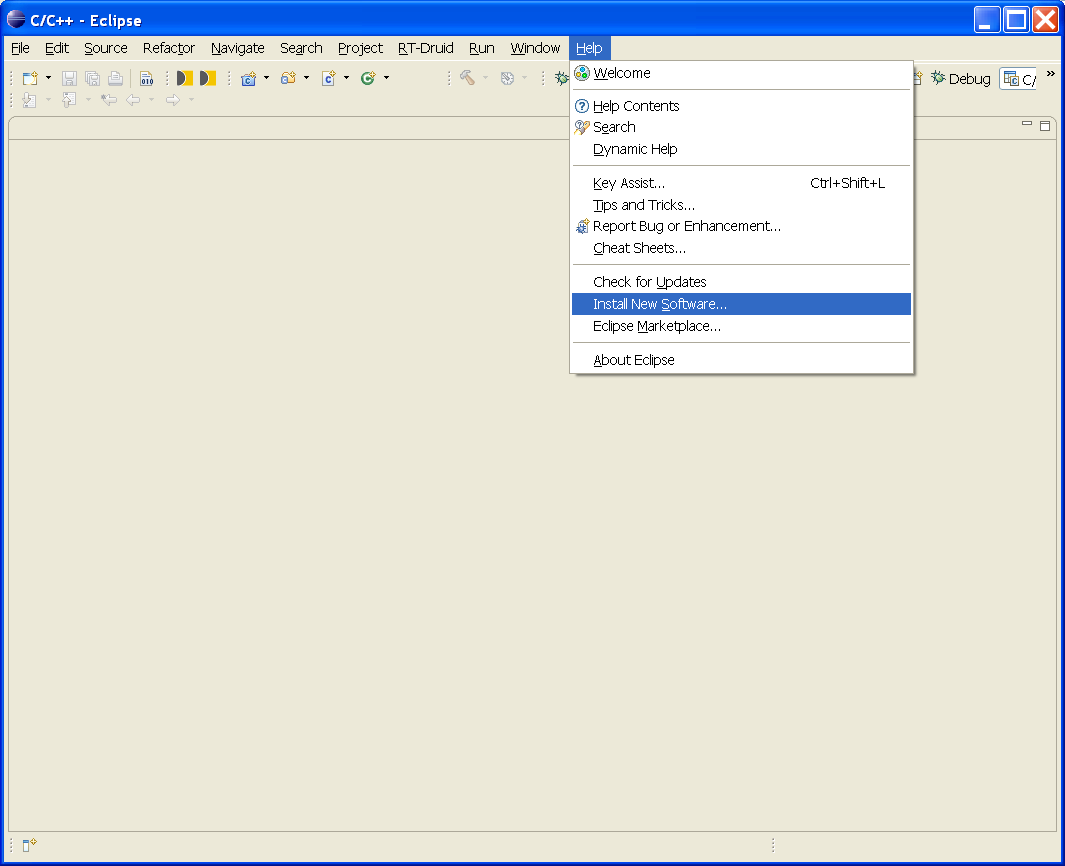Choose Help Contents from the menu
Image resolution: width=1065 pixels, height=866 pixels.
coord(741,106)
